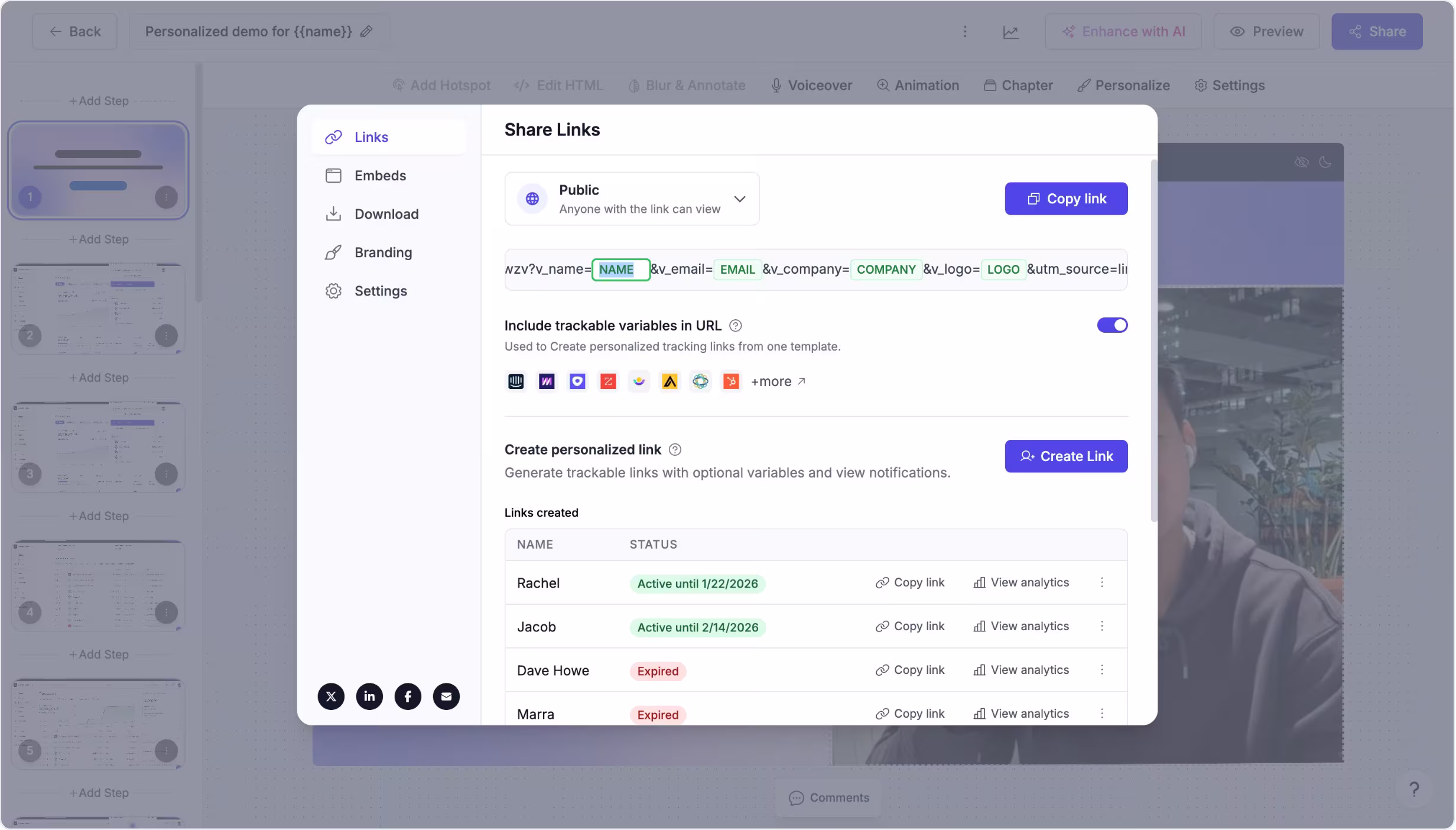
Task: Select step 3 thumbnail in the sidebar
Action: coord(97,448)
